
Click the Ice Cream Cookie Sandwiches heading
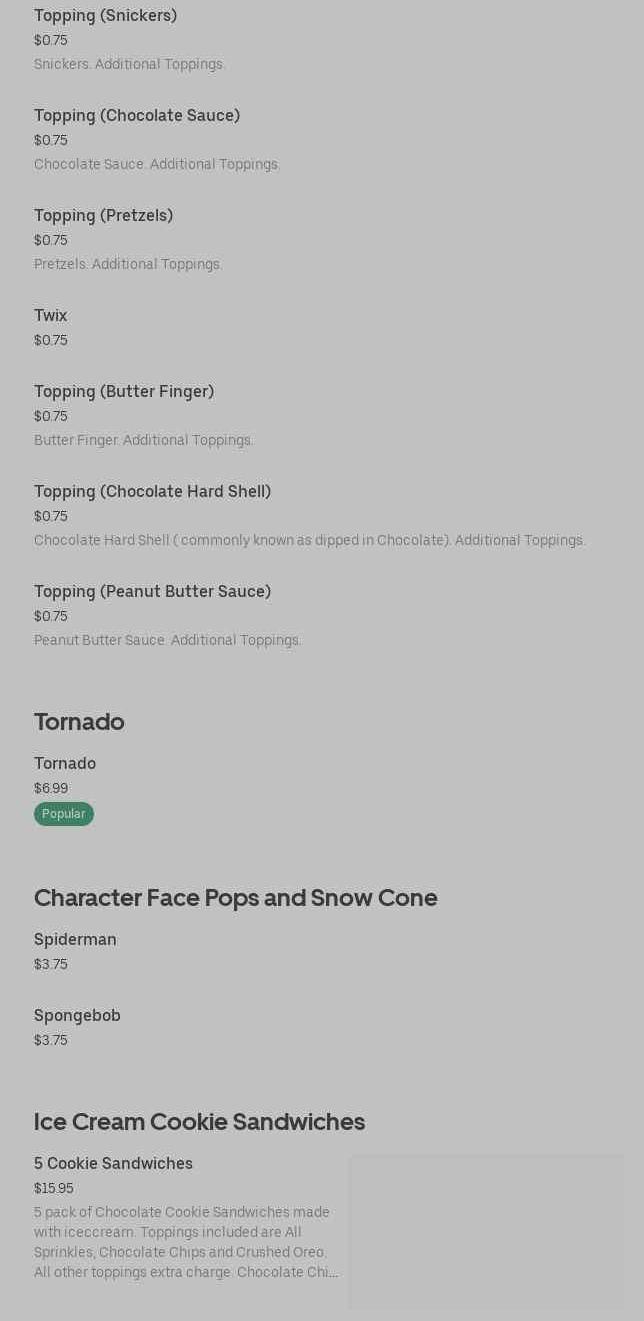(199, 1122)
